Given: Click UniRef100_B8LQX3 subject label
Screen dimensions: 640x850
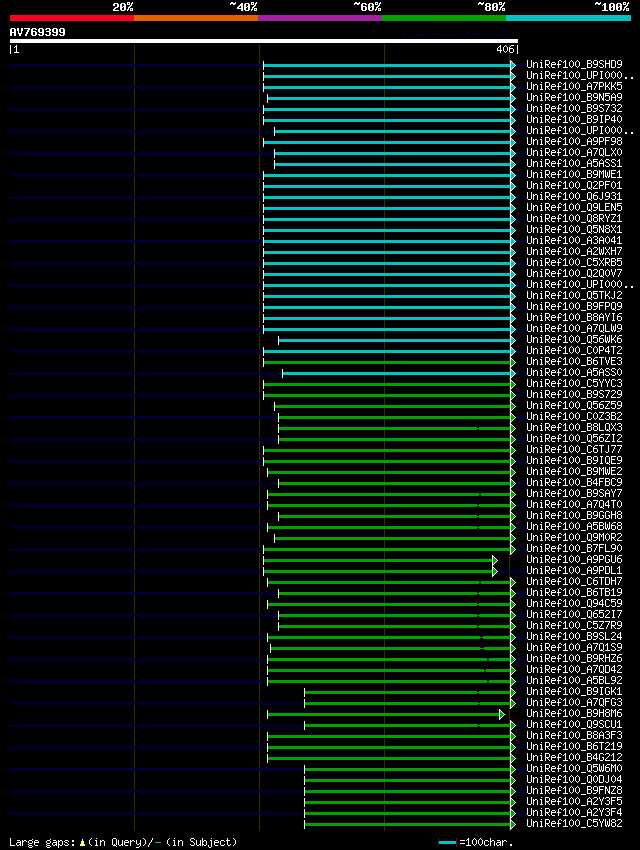Looking at the screenshot, I should [574, 427].
